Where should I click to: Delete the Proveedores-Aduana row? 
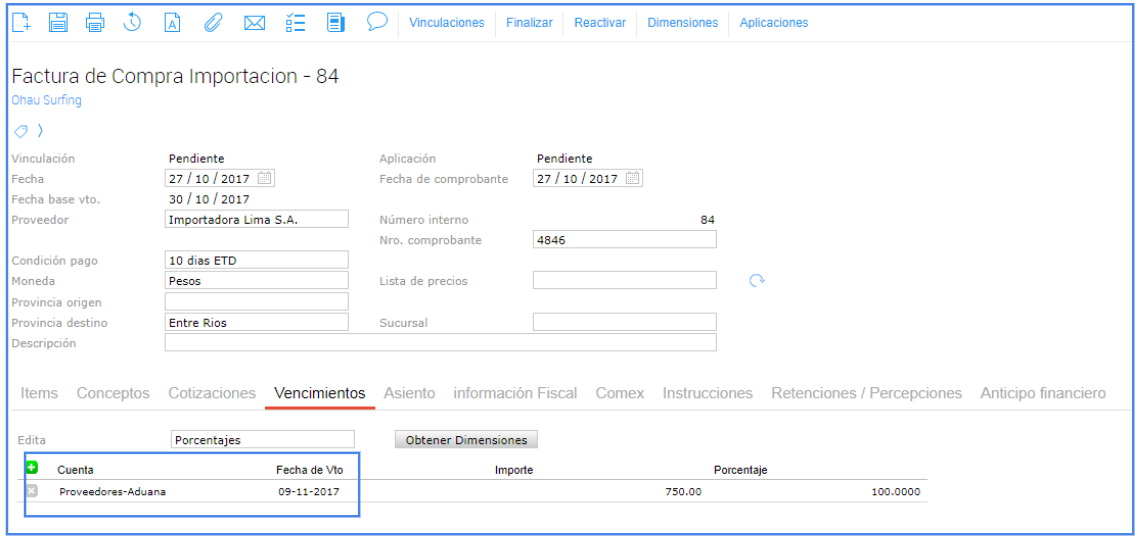[x=31, y=491]
